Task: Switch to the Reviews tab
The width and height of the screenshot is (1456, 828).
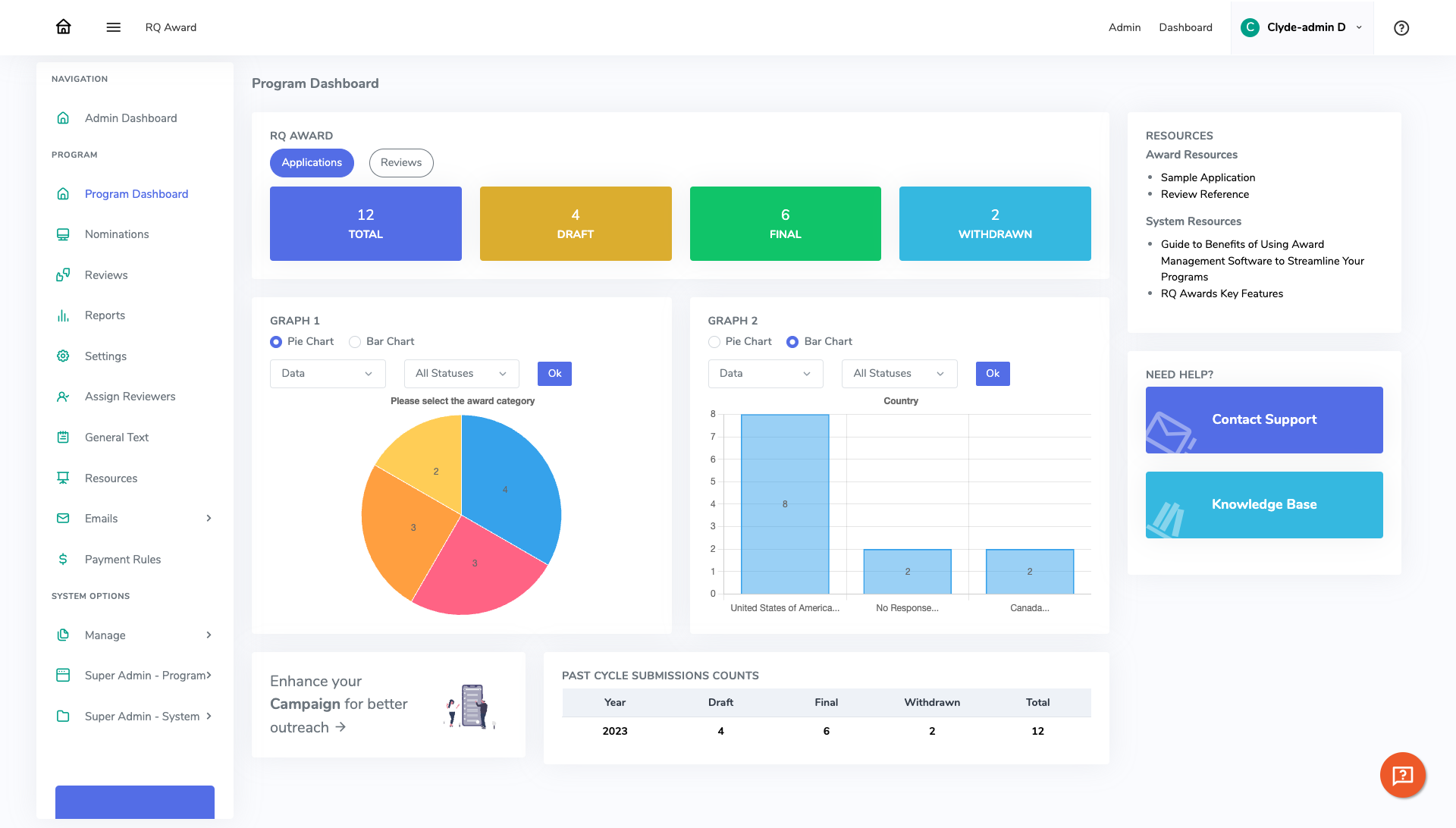Action: [x=401, y=162]
